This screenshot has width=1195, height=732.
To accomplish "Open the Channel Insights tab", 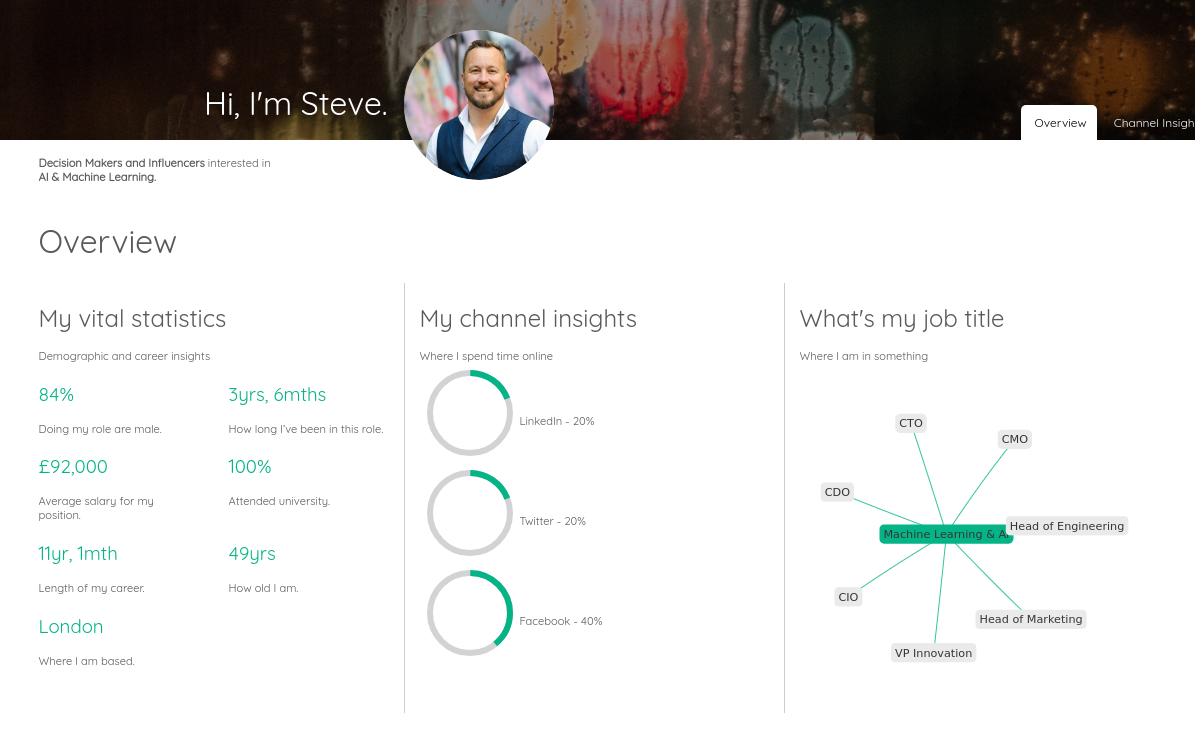I will [x=1152, y=123].
